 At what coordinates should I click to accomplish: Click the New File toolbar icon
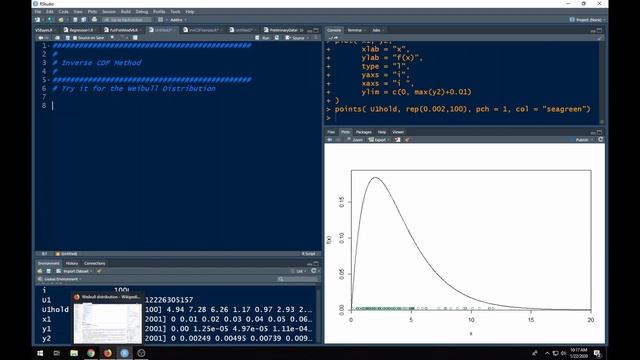[x=38, y=20]
